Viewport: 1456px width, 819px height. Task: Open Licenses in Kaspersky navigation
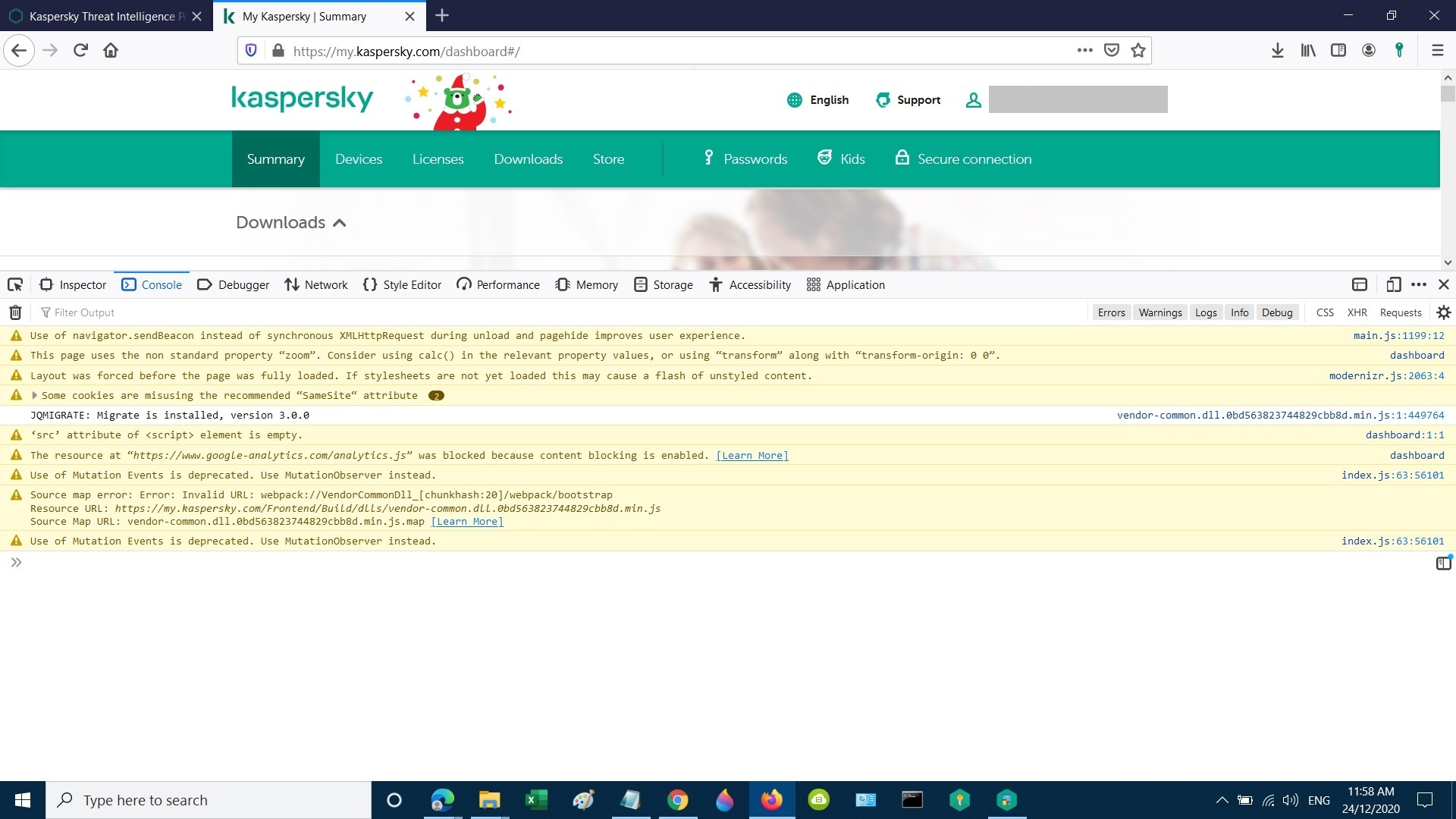point(438,159)
